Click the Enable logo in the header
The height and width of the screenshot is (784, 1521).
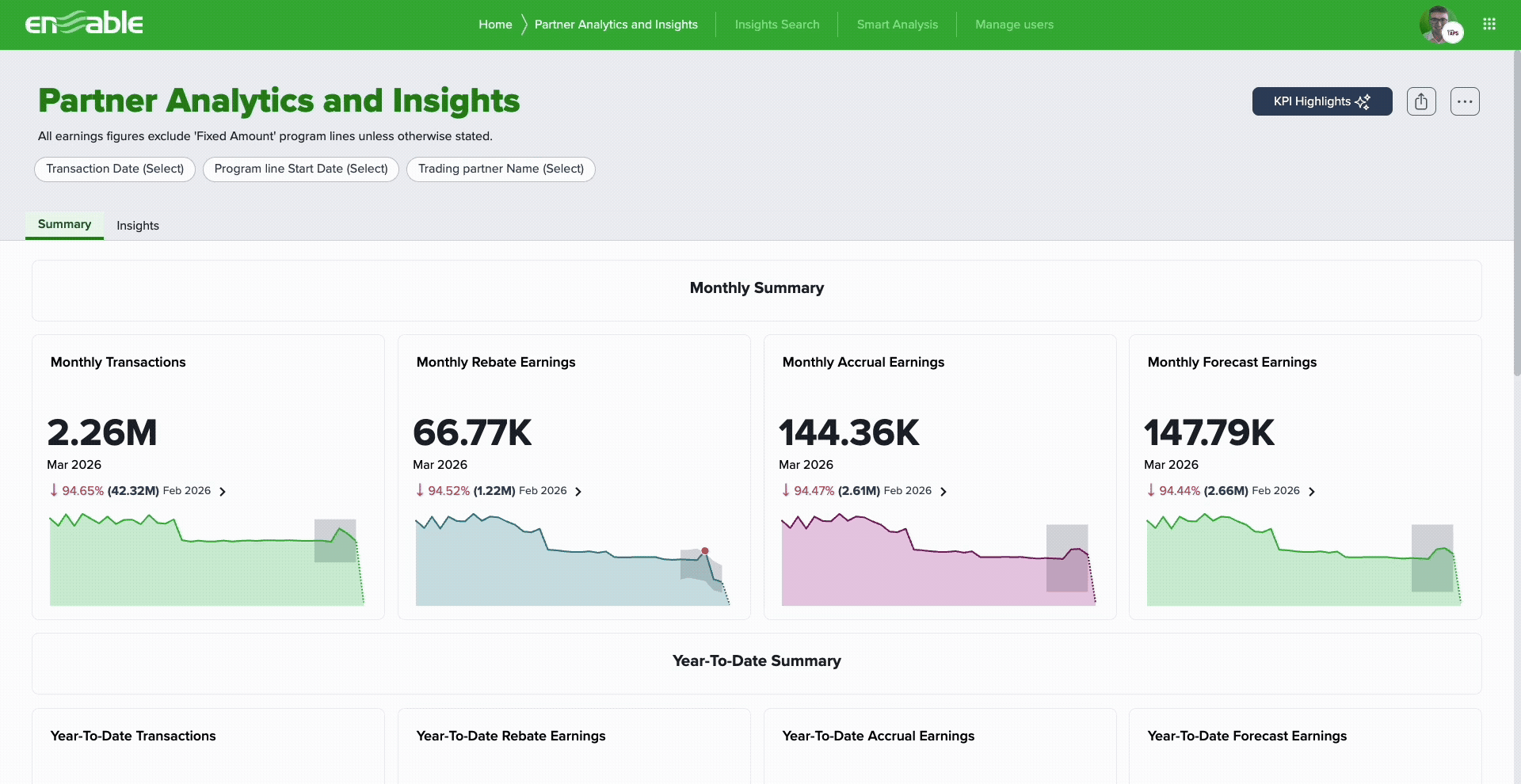tap(84, 24)
